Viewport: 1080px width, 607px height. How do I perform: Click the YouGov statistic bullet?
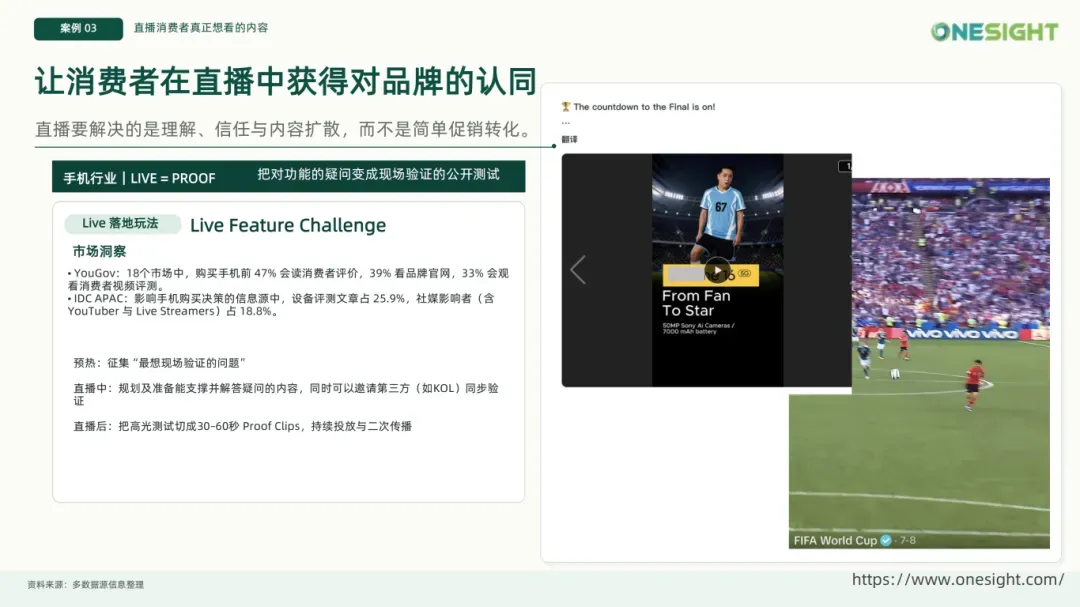[288, 279]
